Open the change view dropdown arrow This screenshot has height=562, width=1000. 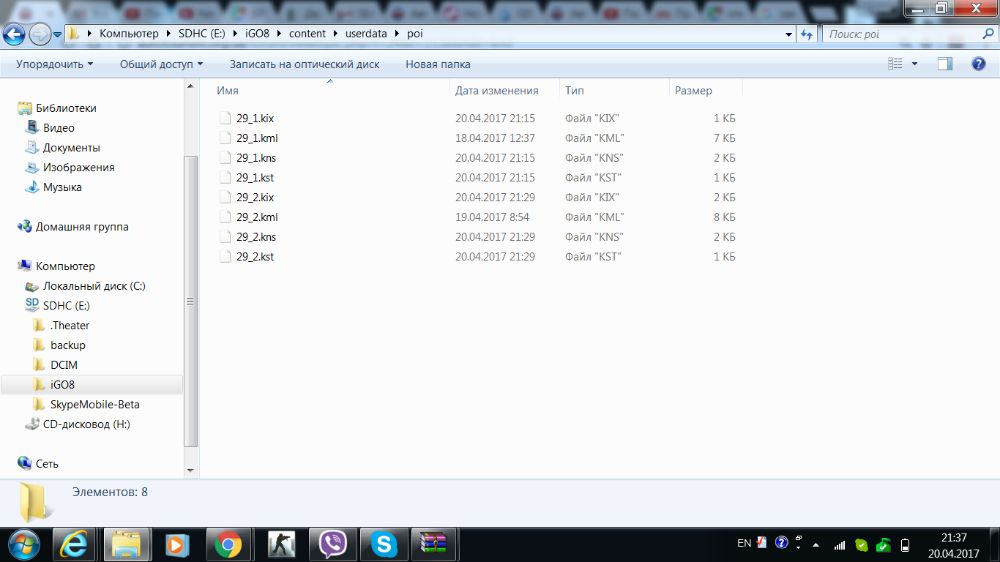(915, 64)
